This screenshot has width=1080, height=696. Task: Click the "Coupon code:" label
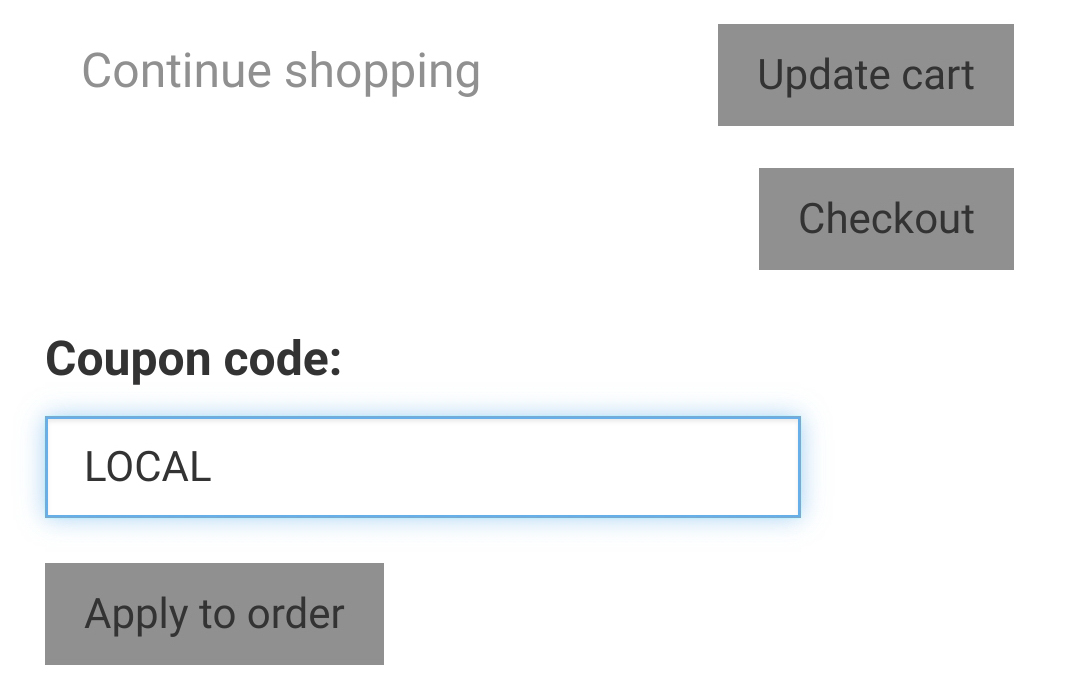194,360
